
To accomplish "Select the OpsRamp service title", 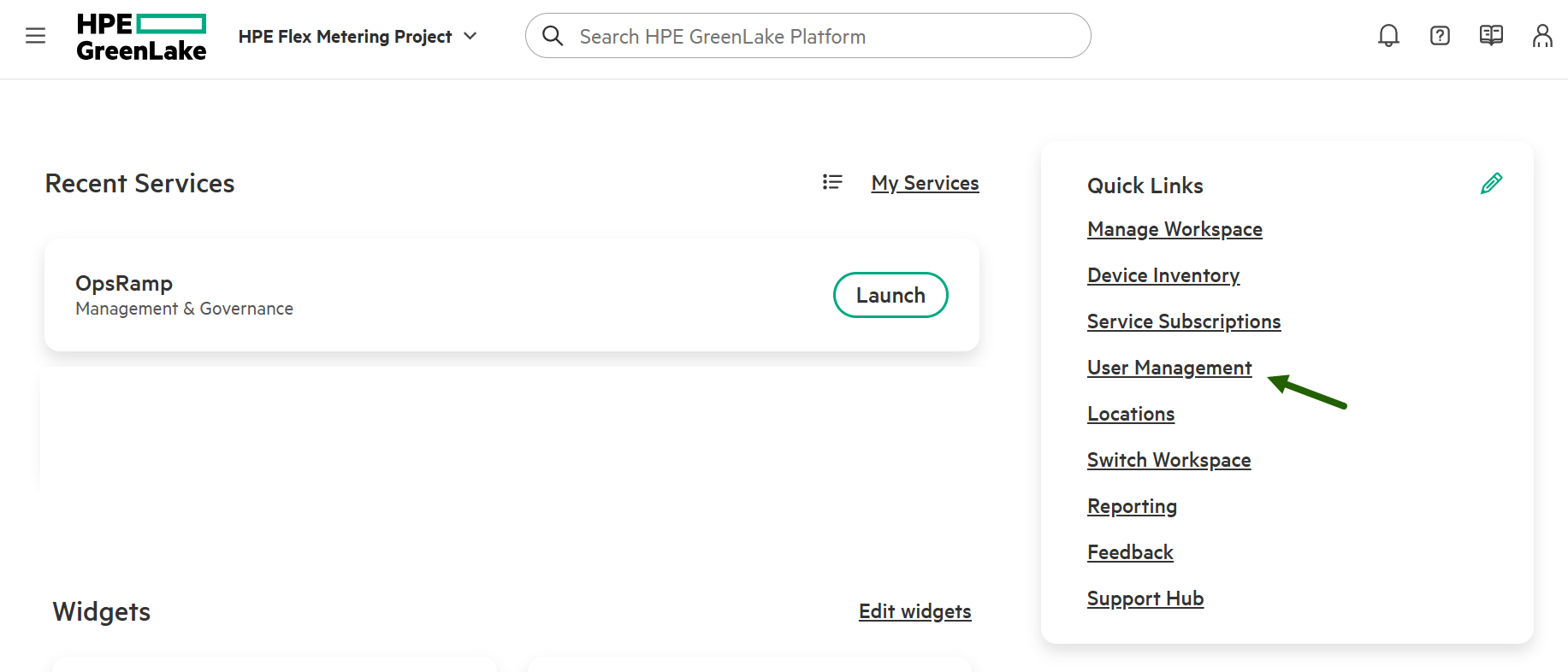I will 124,283.
